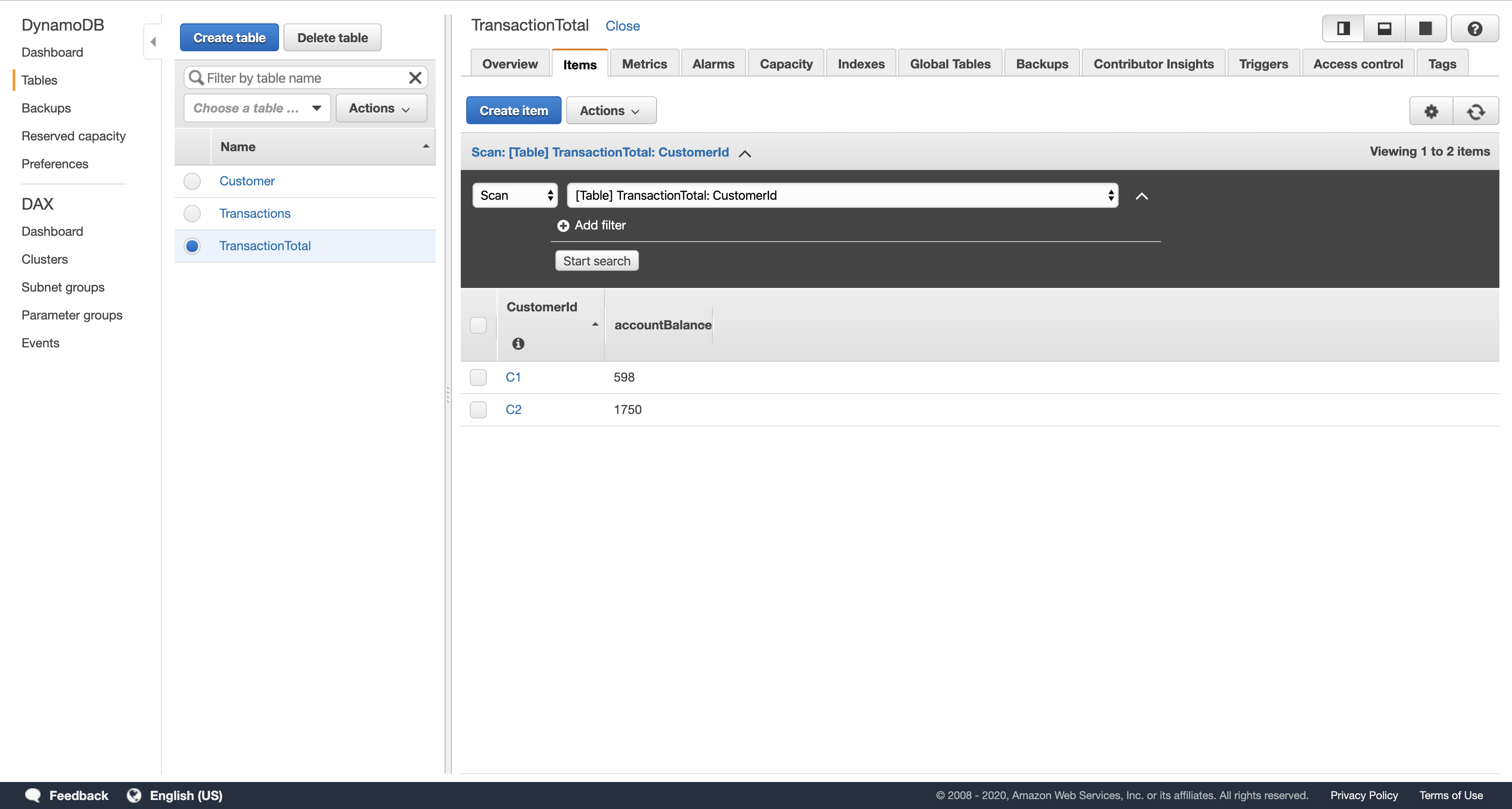Click the Create item button
Viewport: 1512px width, 809px height.
click(513, 111)
